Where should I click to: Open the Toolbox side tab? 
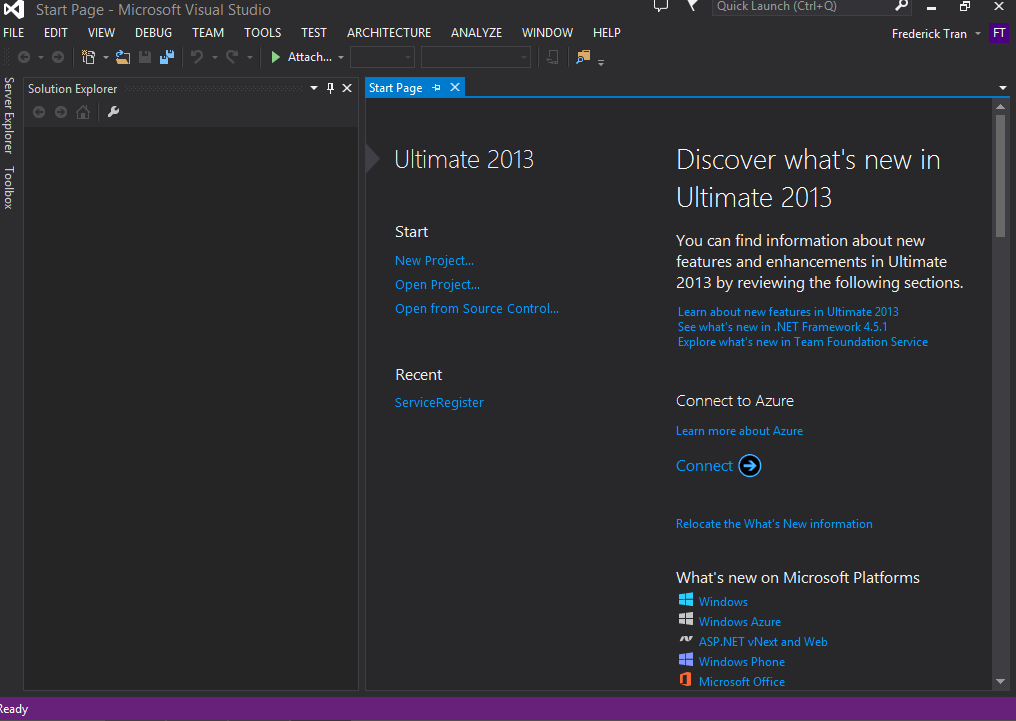8,187
